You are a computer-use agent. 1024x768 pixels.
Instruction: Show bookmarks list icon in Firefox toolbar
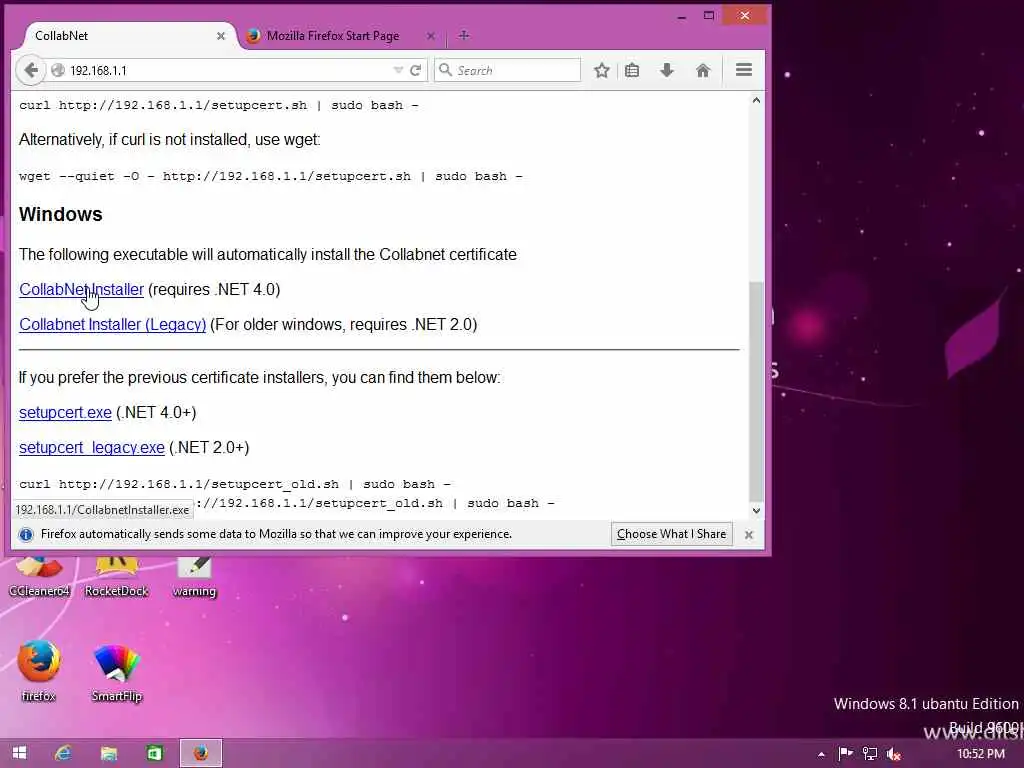coord(632,70)
